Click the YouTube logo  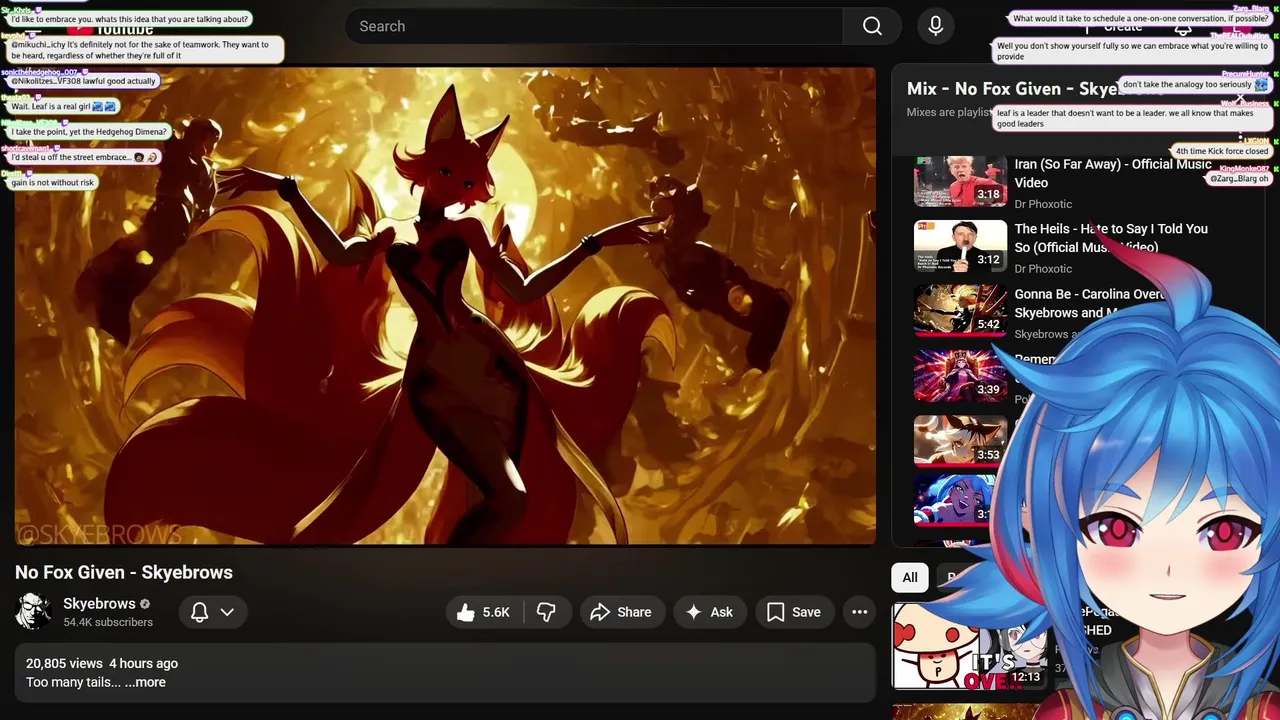(x=110, y=27)
